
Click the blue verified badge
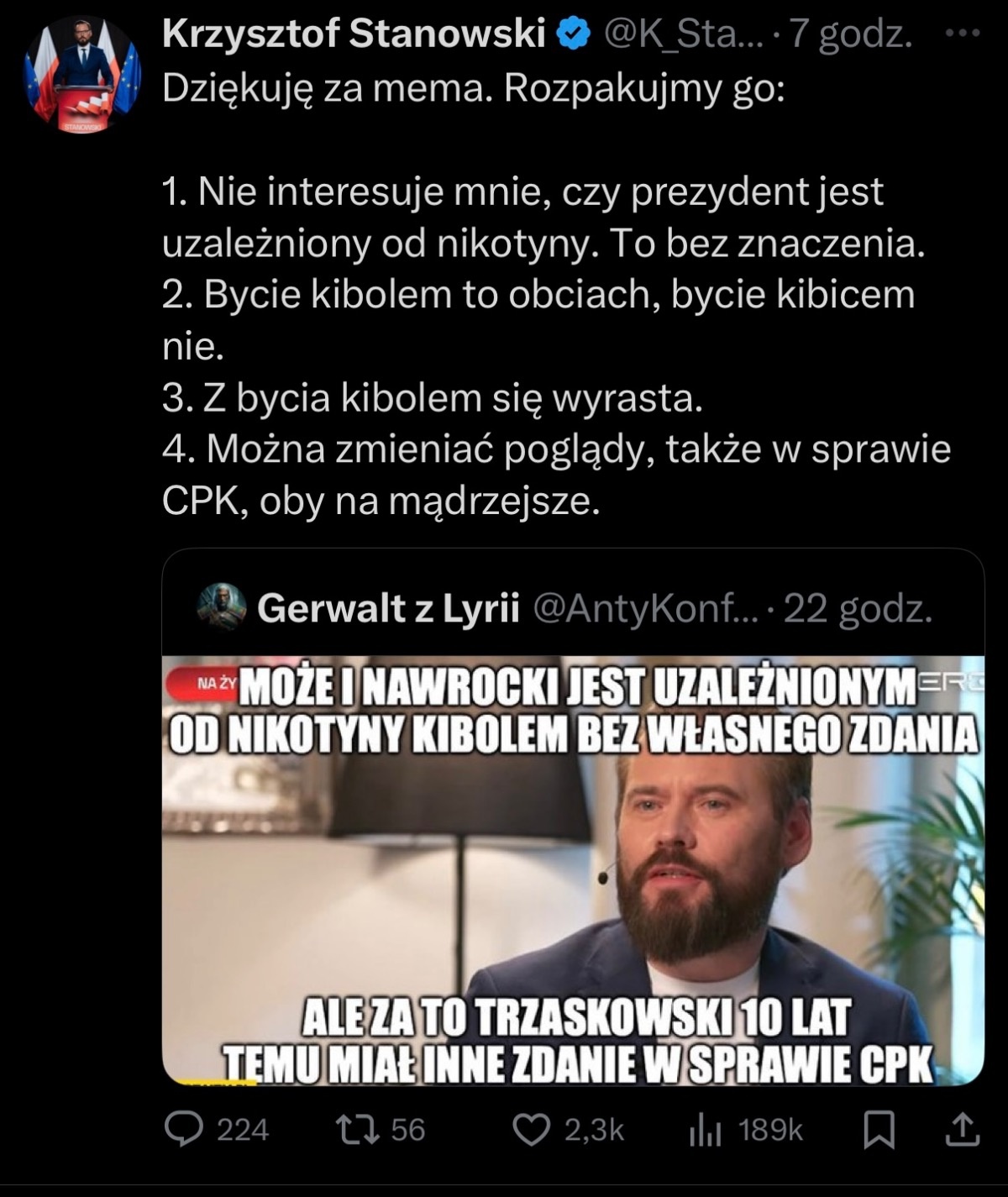click(x=574, y=35)
